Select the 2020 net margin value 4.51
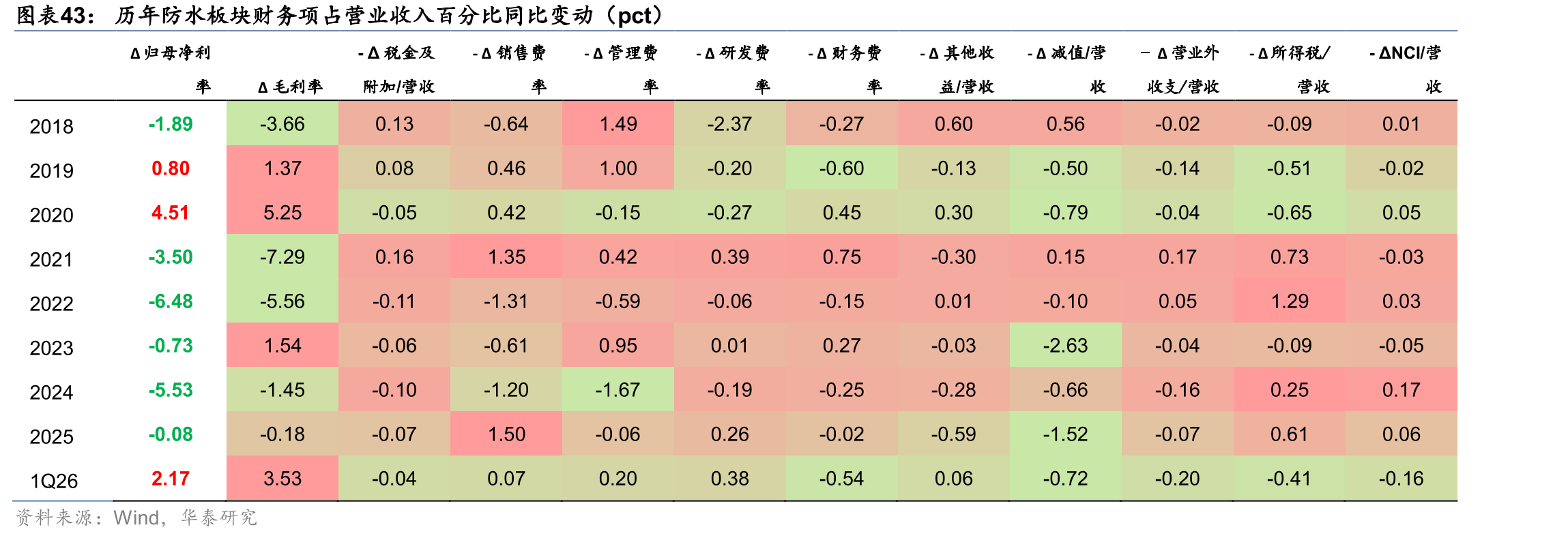Viewport: 1568px width, 538px height. click(170, 213)
